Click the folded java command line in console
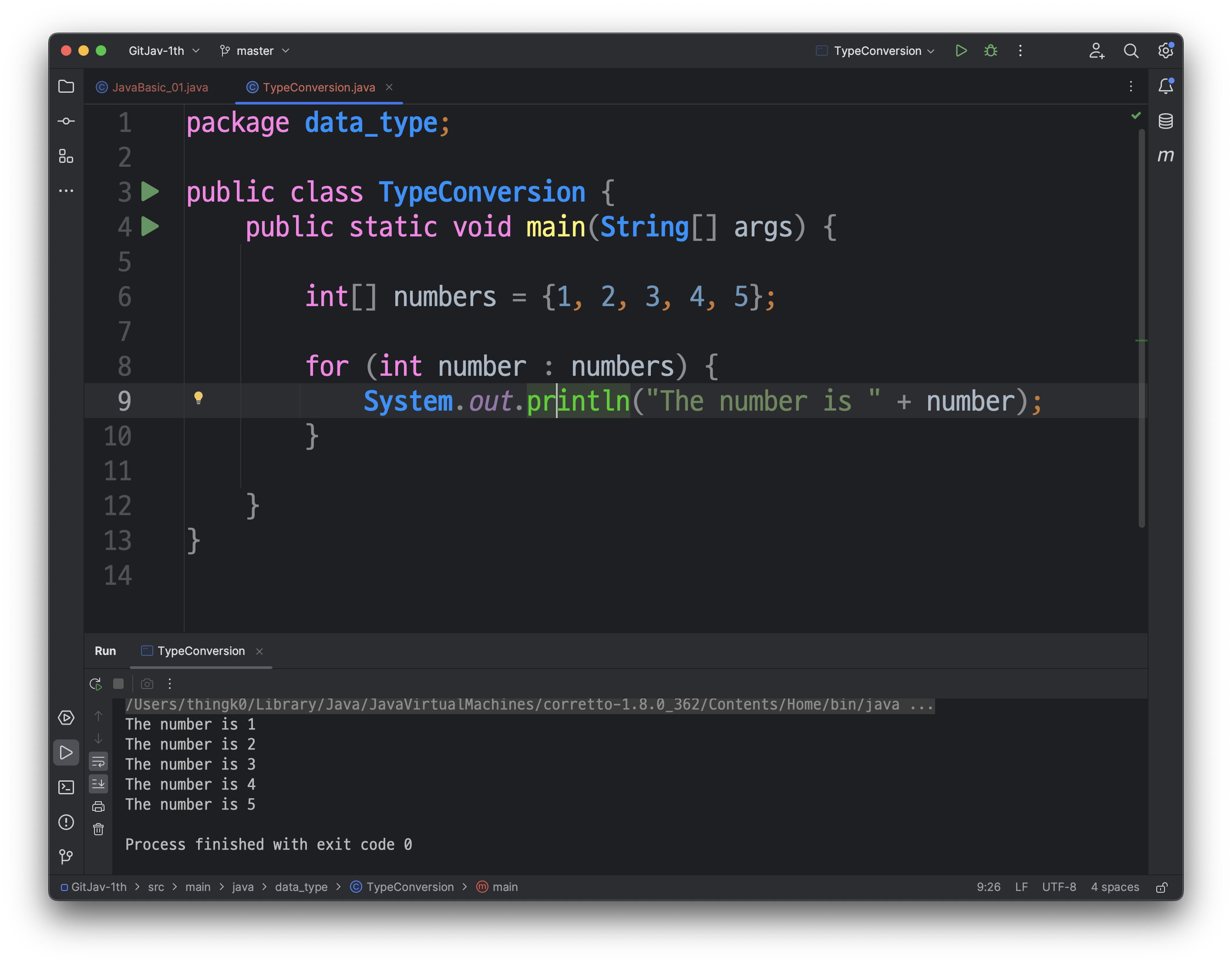Image resolution: width=1232 pixels, height=965 pixels. pyautogui.click(x=529, y=705)
